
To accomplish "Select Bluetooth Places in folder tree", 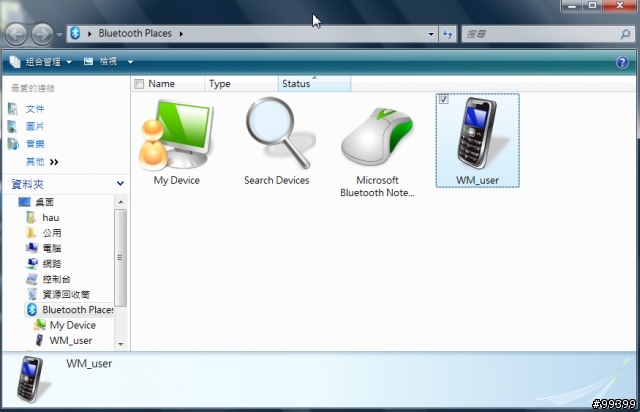I will [x=70, y=310].
